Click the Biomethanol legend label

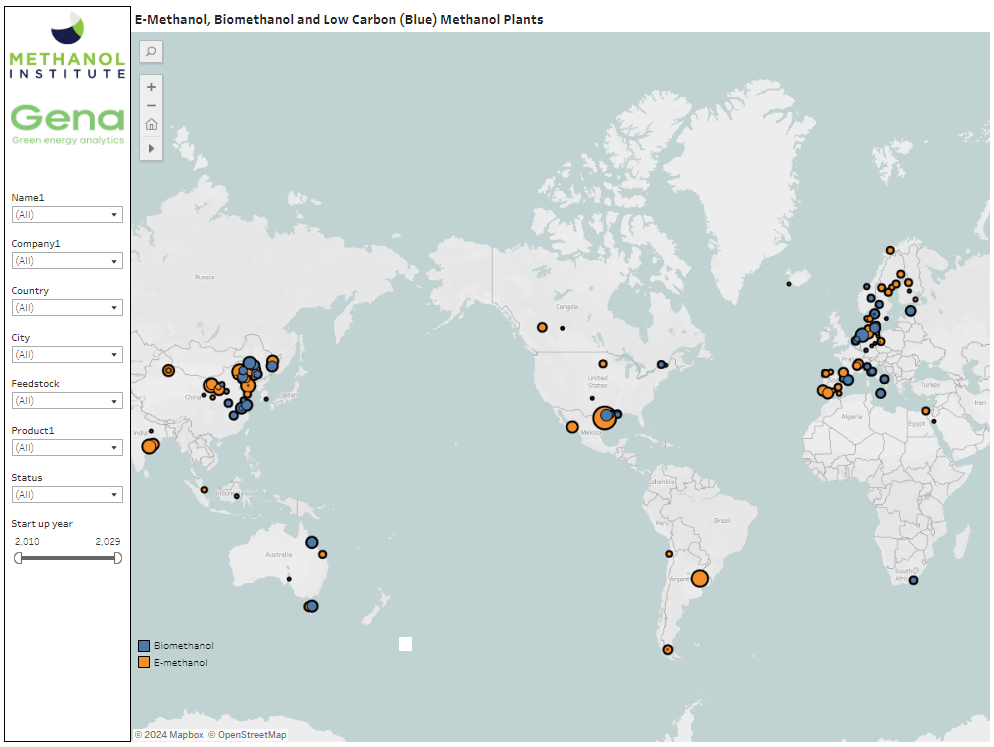pyautogui.click(x=184, y=646)
